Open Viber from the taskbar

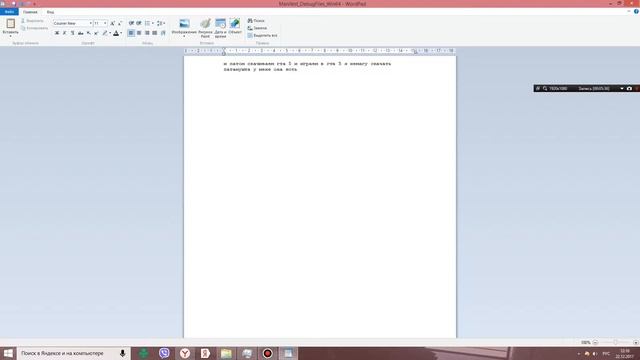coord(164,353)
